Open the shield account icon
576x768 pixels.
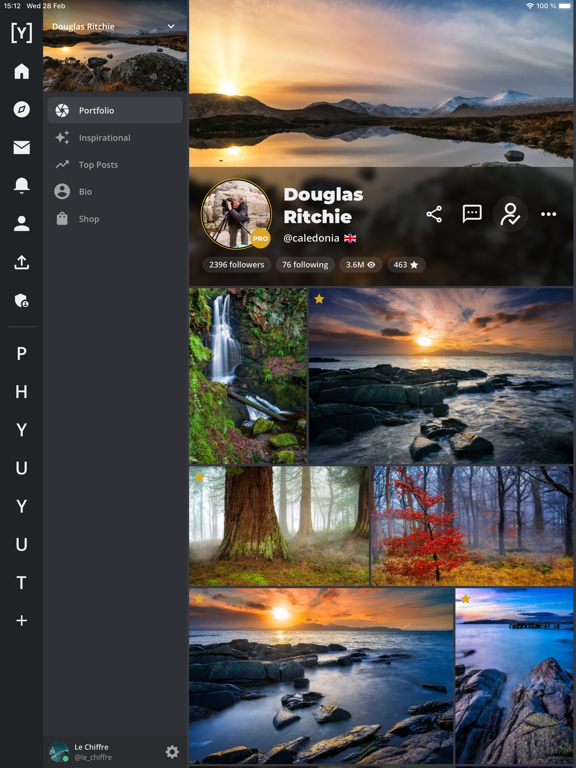(x=22, y=300)
